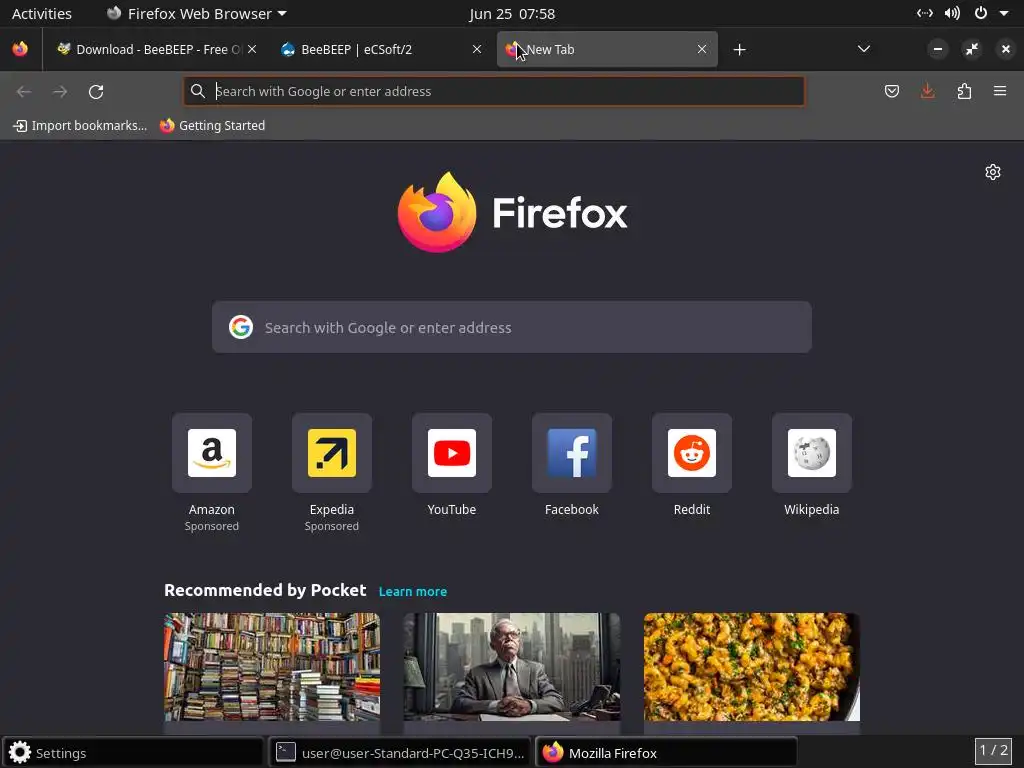Follow the Pocket Learn more link
Screen dimensions: 1024x768
pos(413,592)
